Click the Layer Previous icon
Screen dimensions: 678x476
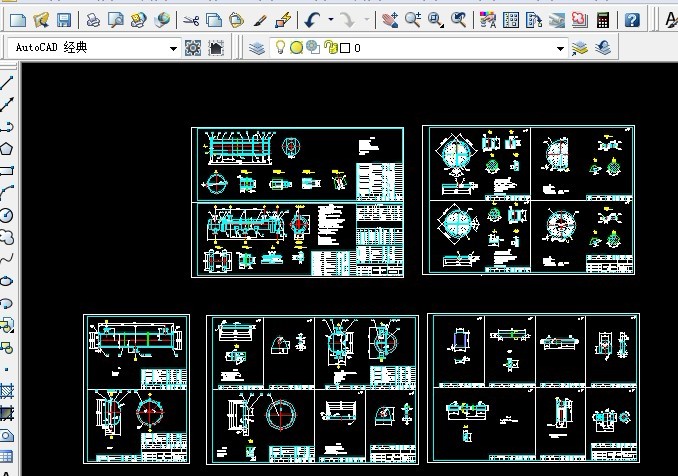click(x=603, y=48)
